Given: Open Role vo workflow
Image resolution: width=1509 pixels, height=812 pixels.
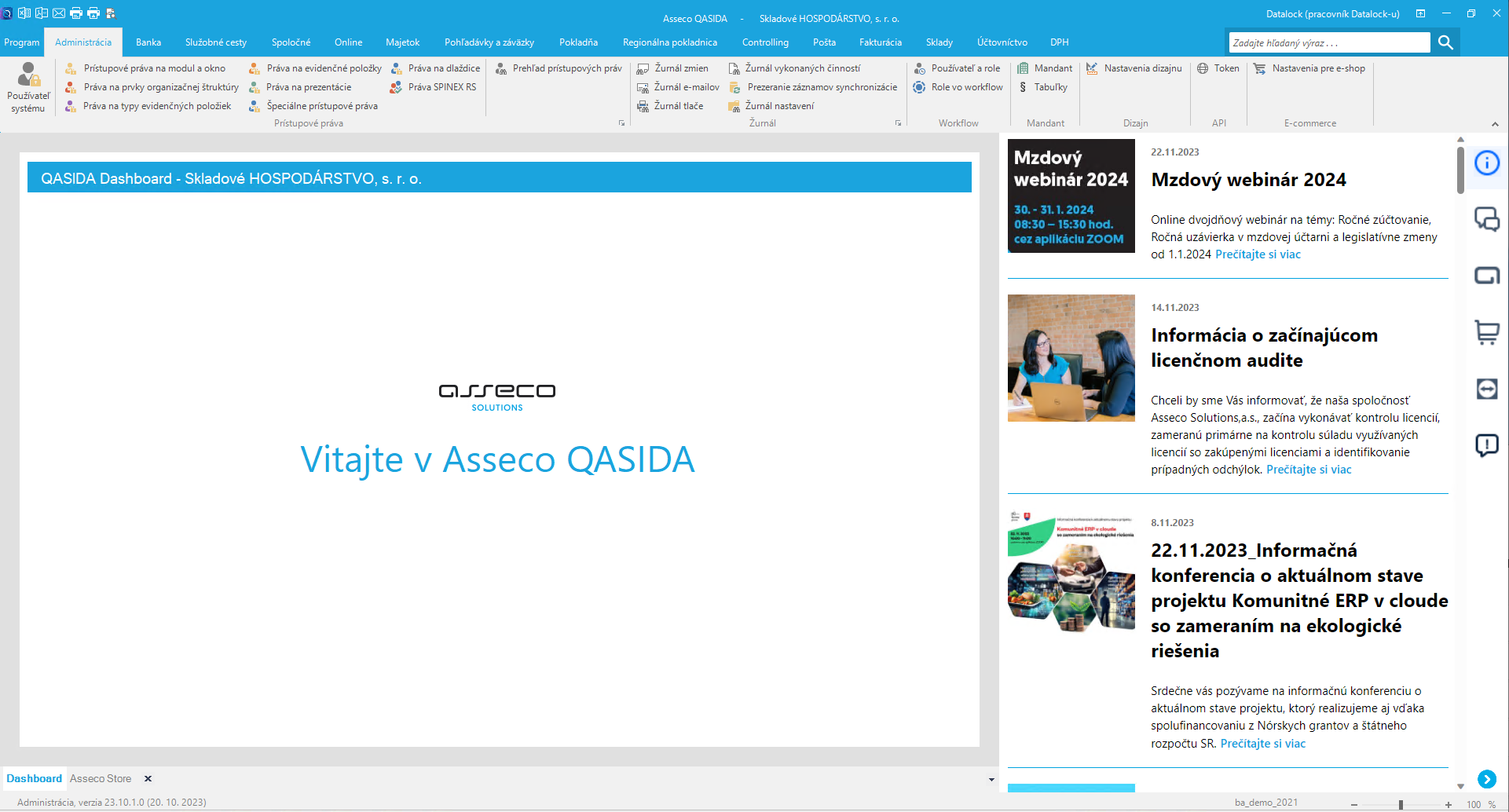Looking at the screenshot, I should pos(958,87).
